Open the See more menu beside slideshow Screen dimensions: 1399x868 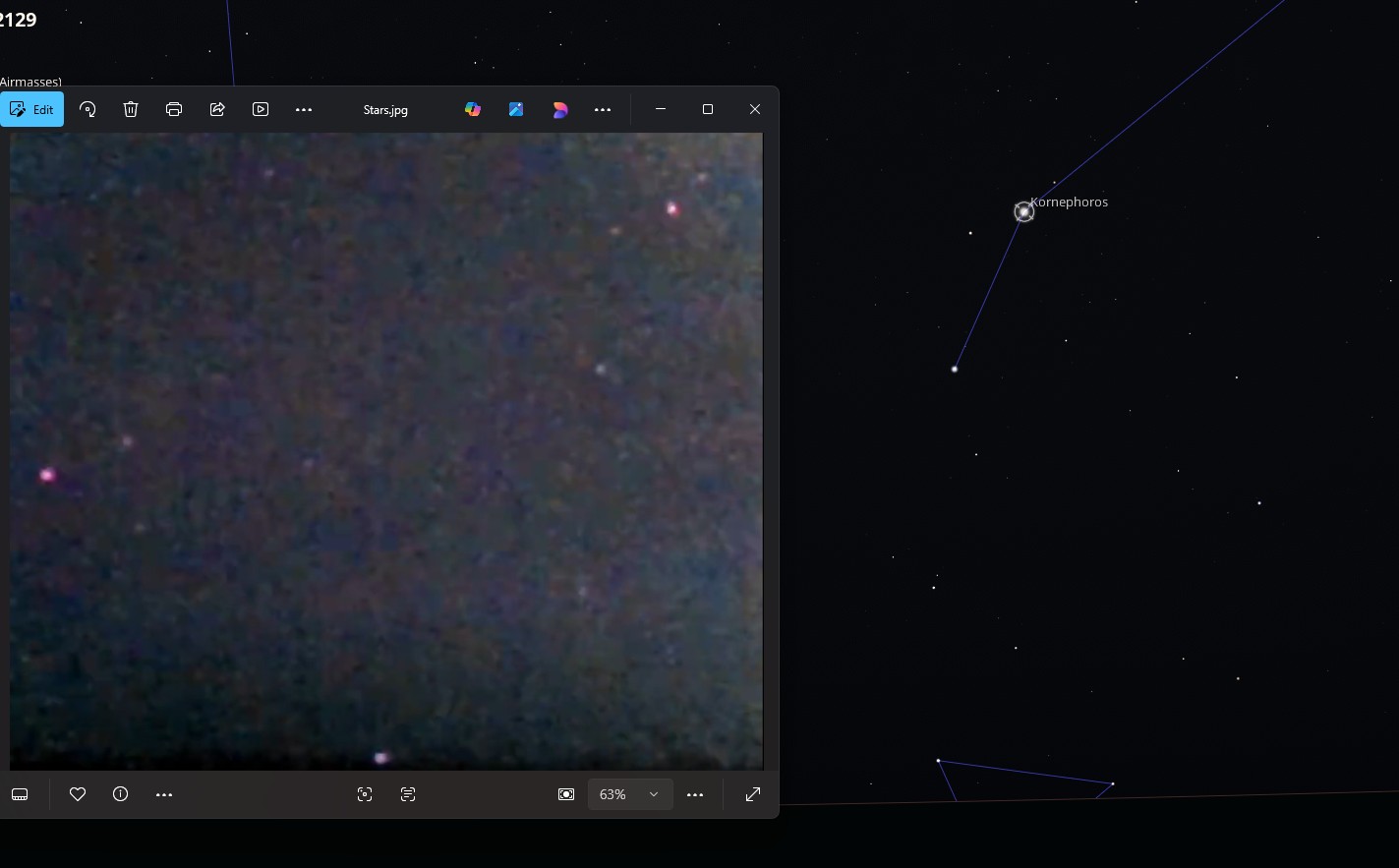tap(304, 109)
